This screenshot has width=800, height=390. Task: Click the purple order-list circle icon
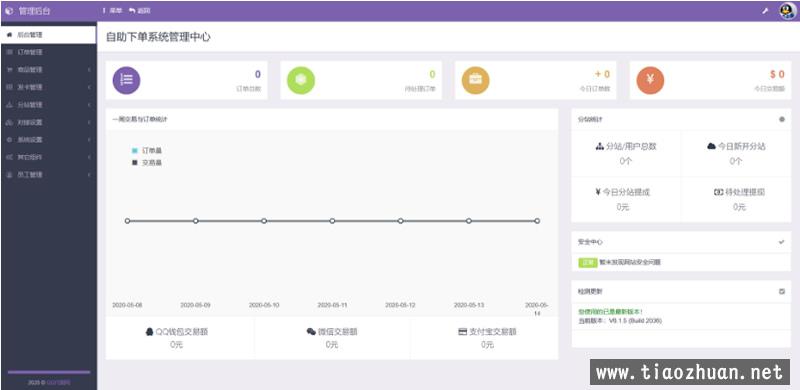click(126, 80)
